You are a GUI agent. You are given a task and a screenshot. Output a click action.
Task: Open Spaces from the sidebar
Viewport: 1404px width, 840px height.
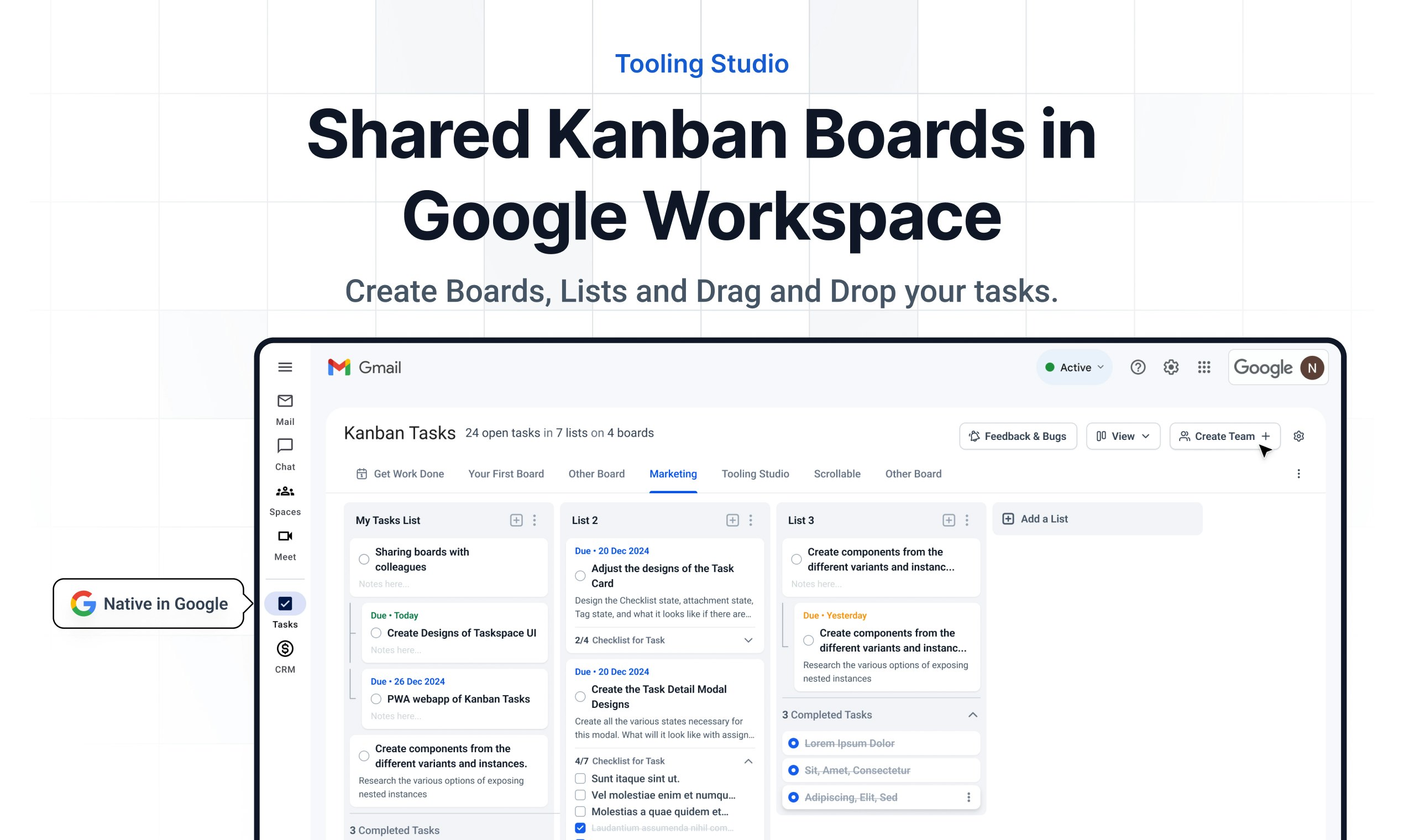[x=285, y=491]
